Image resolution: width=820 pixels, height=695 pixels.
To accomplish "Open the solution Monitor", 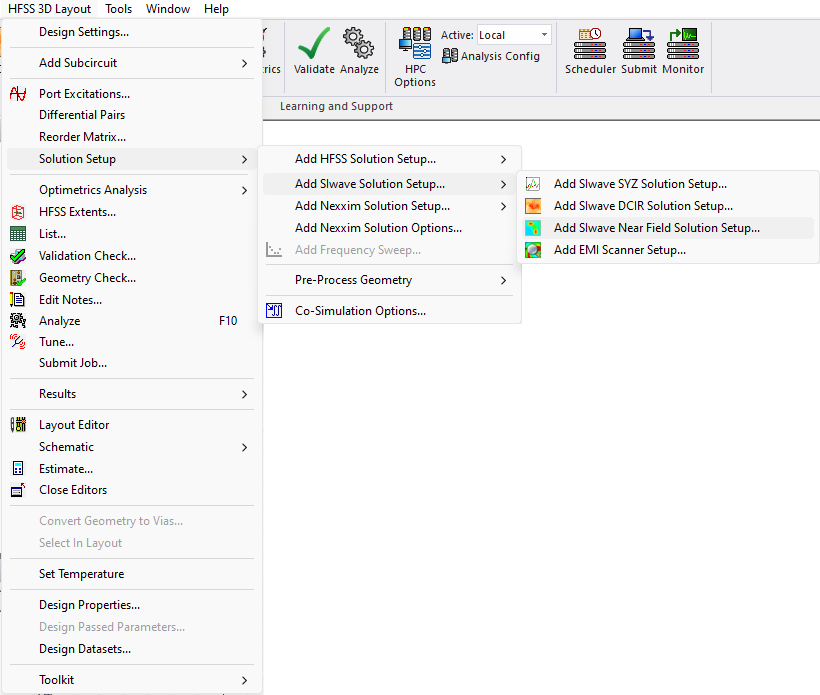I will pos(683,50).
